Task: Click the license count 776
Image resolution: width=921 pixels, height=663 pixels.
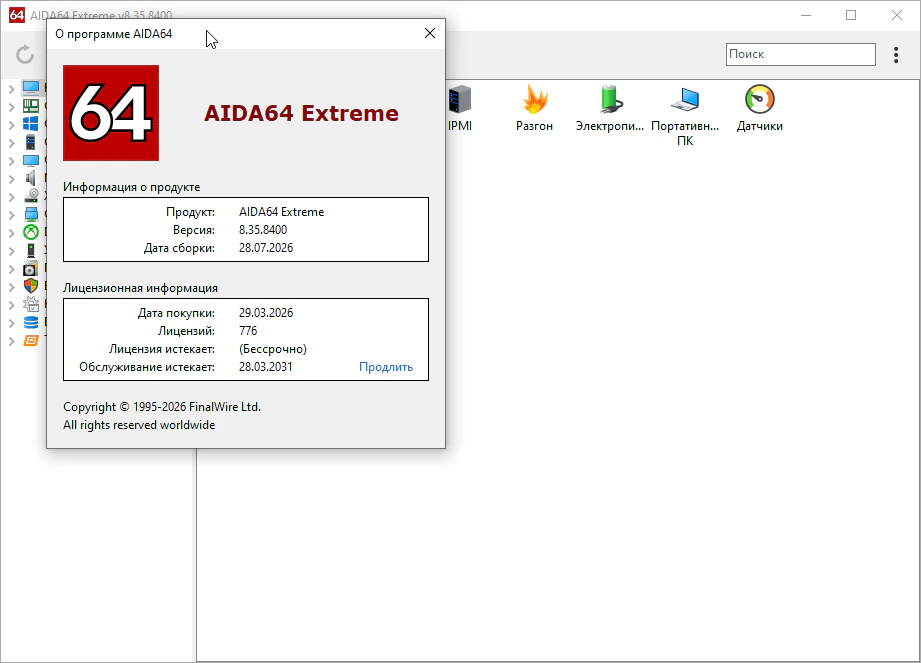Action: 248,331
